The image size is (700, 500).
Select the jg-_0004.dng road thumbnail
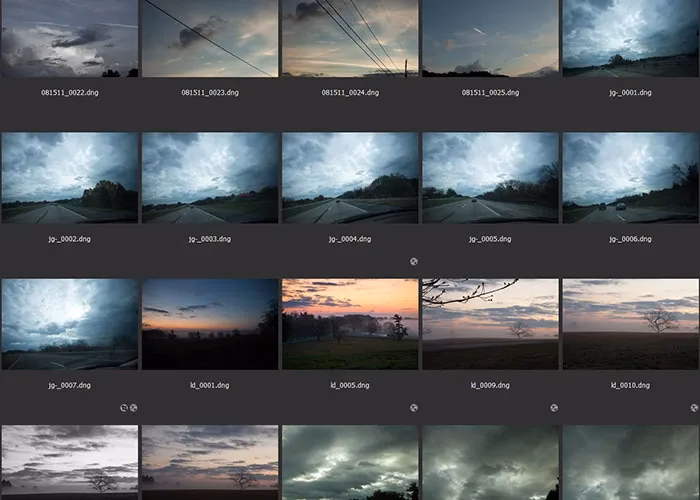tap(350, 178)
